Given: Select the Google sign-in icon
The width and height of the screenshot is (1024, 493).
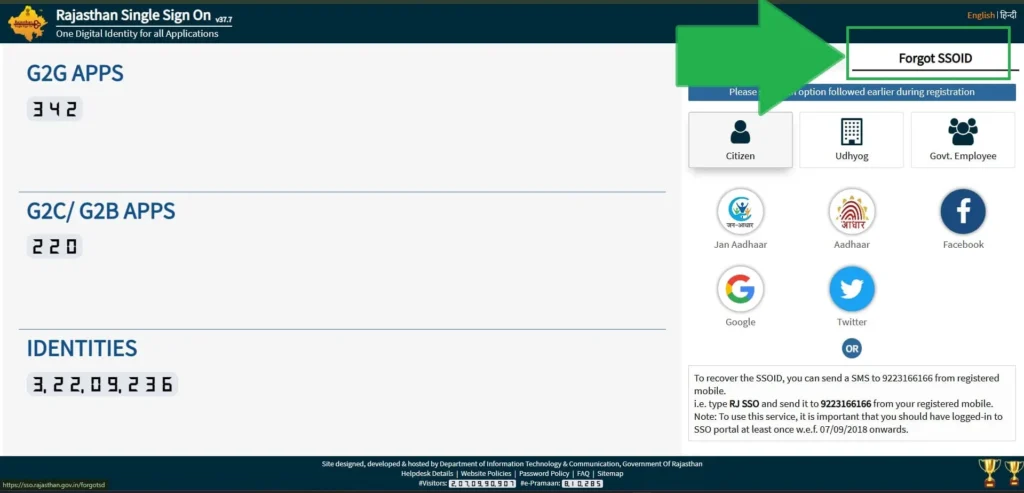Looking at the screenshot, I should click(x=740, y=290).
